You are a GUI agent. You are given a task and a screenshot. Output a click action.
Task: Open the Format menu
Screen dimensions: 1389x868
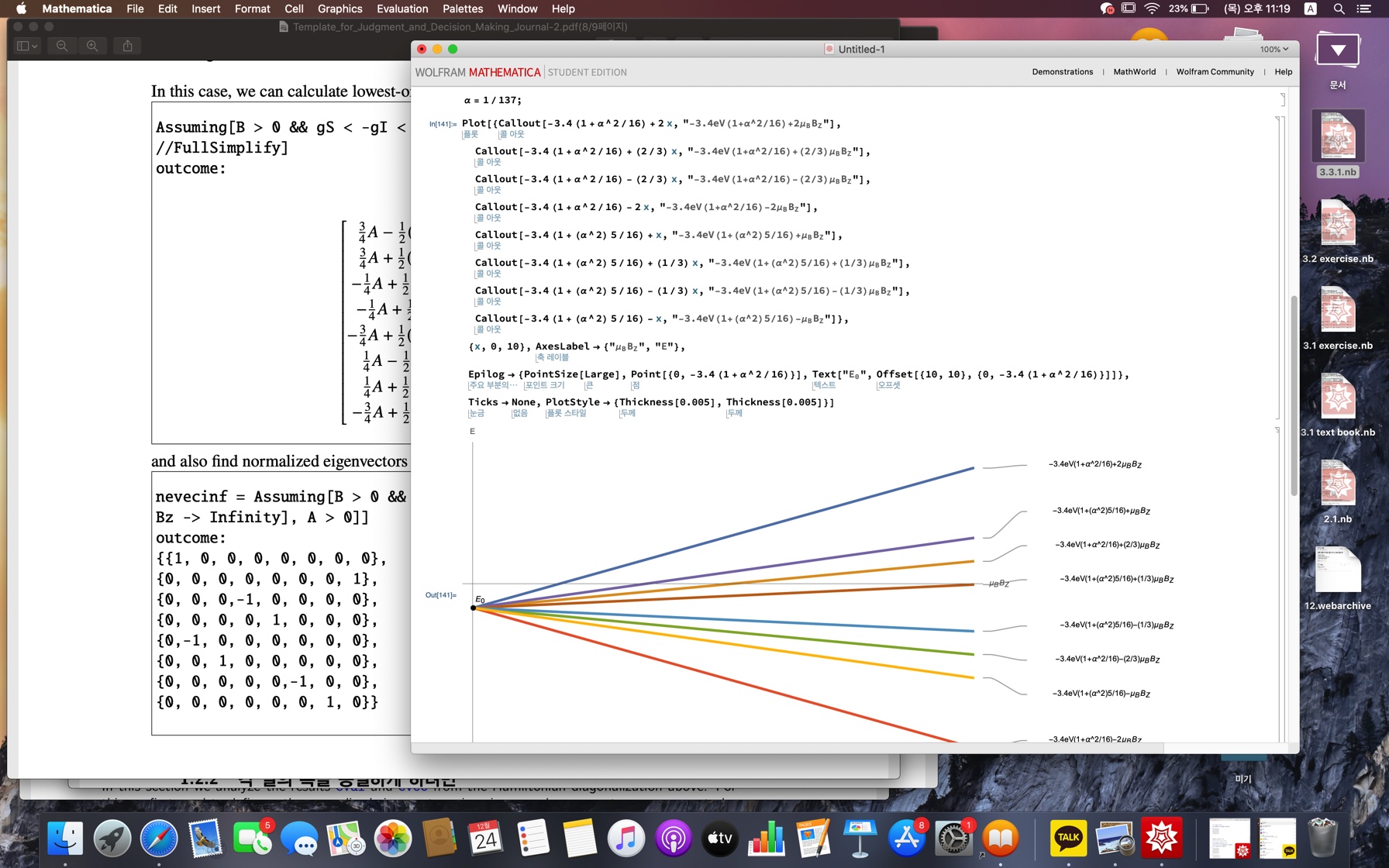click(252, 9)
